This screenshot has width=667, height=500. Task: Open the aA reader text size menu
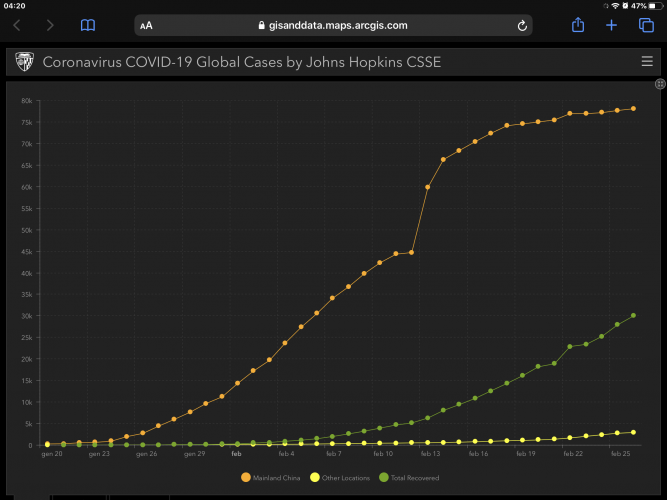point(146,25)
